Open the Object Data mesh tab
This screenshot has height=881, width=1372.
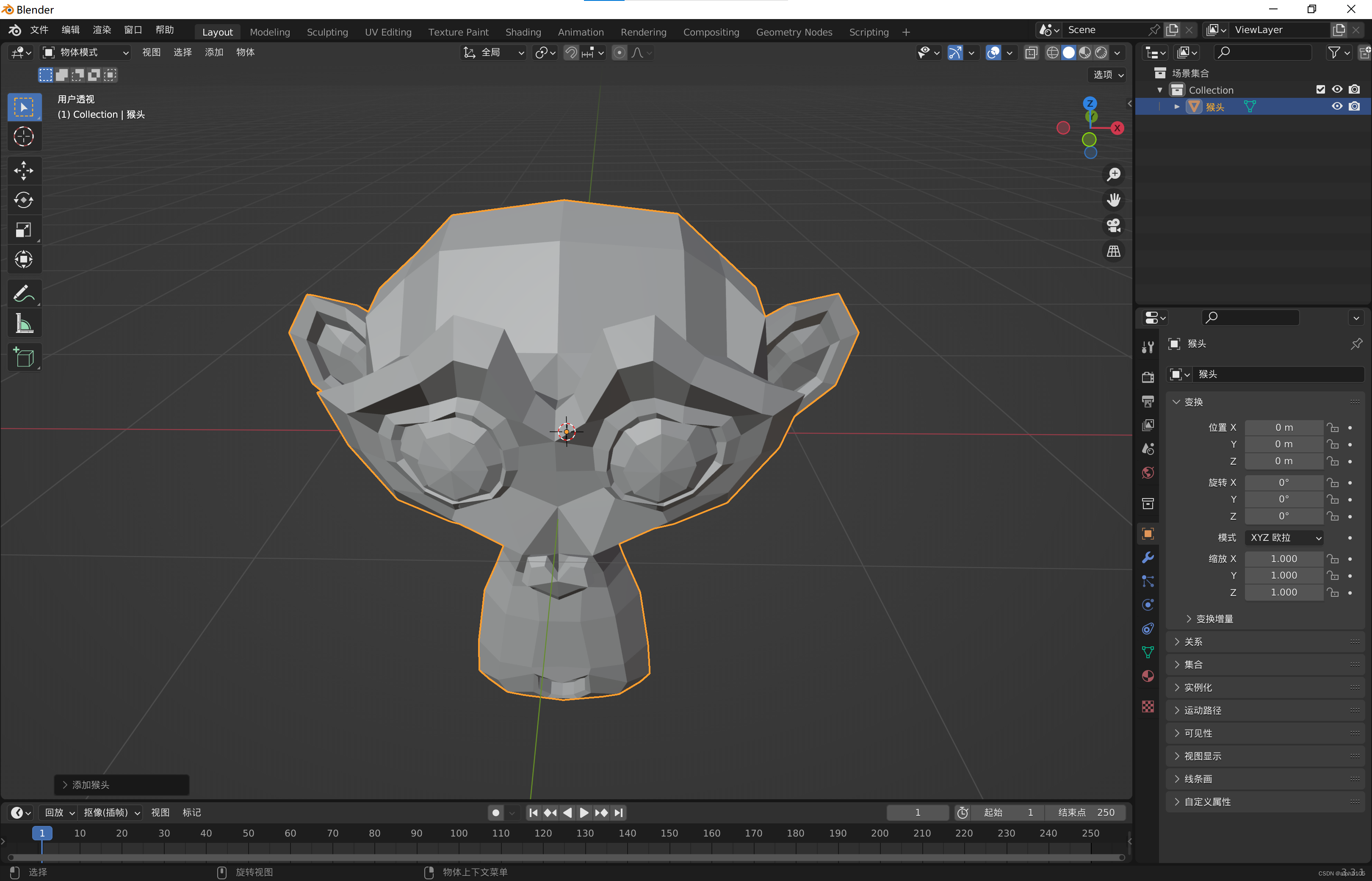tap(1148, 652)
